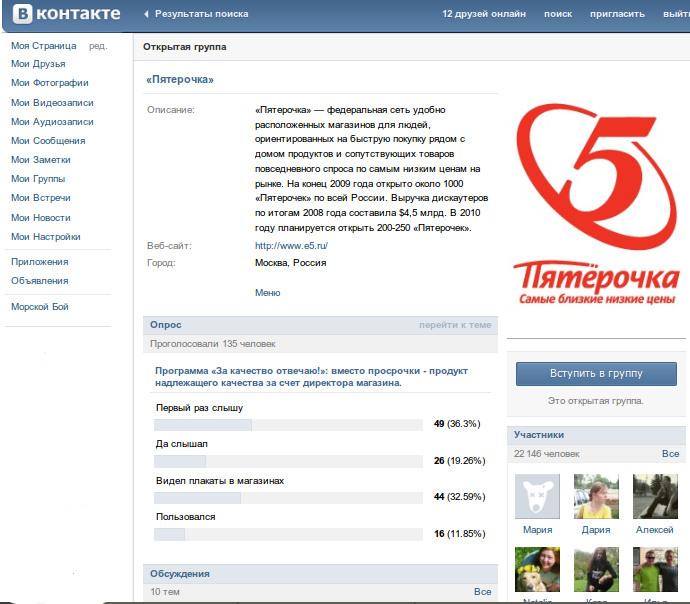690x604 pixels.
Task: Open Алексей's profile photo
Action: tap(655, 496)
